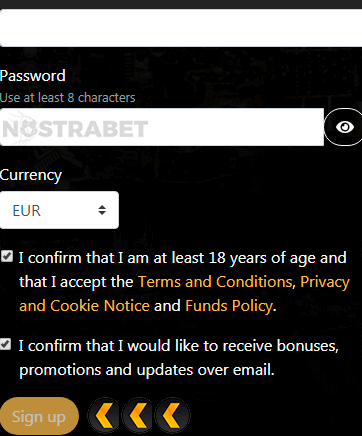Click the bonuses and promotions confirmation text
This screenshot has width=362, height=436.
click(179, 358)
